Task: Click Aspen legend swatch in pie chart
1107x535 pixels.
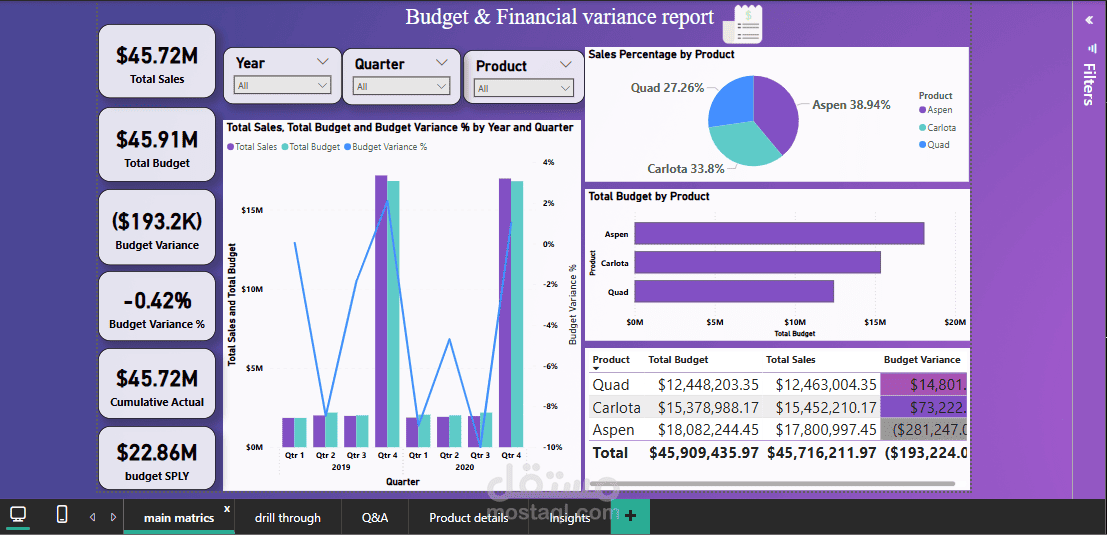Action: coord(923,110)
